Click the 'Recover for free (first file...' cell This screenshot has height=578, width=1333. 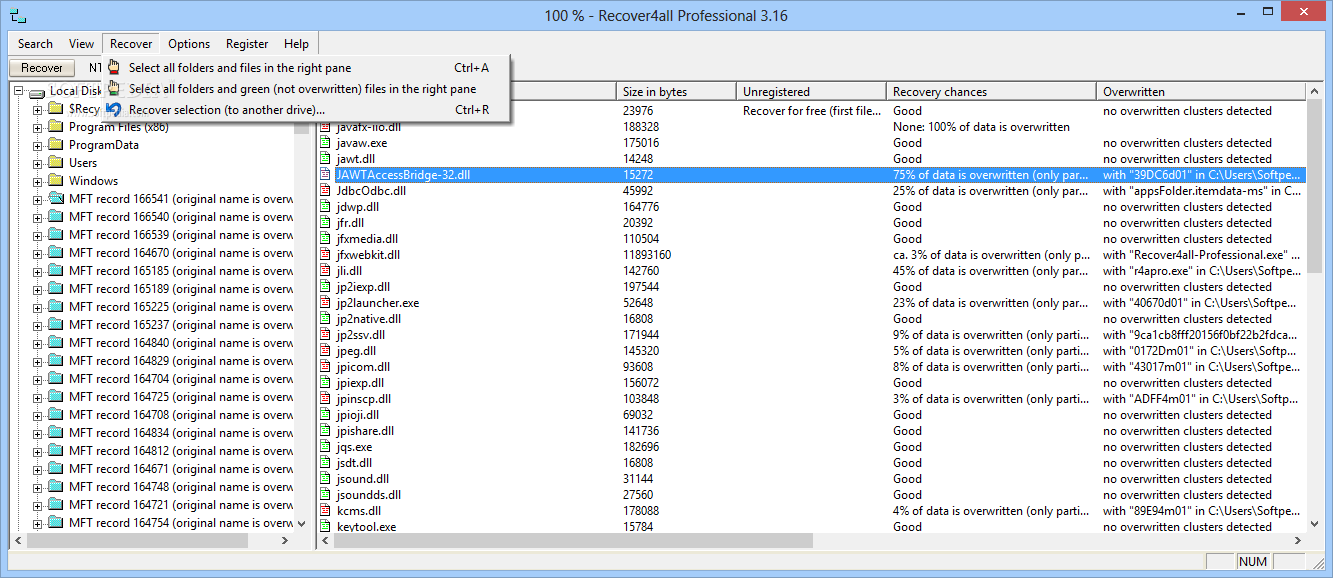(812, 111)
